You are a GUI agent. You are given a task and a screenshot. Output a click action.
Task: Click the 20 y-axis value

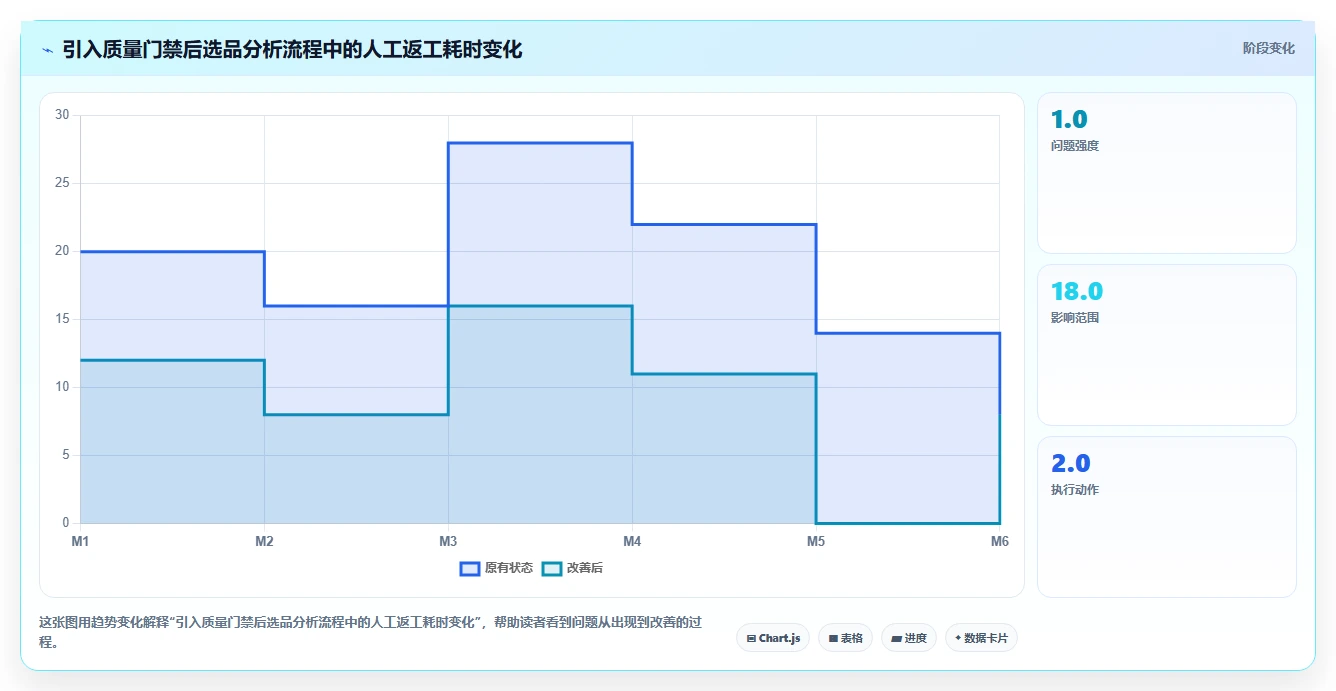(62, 251)
